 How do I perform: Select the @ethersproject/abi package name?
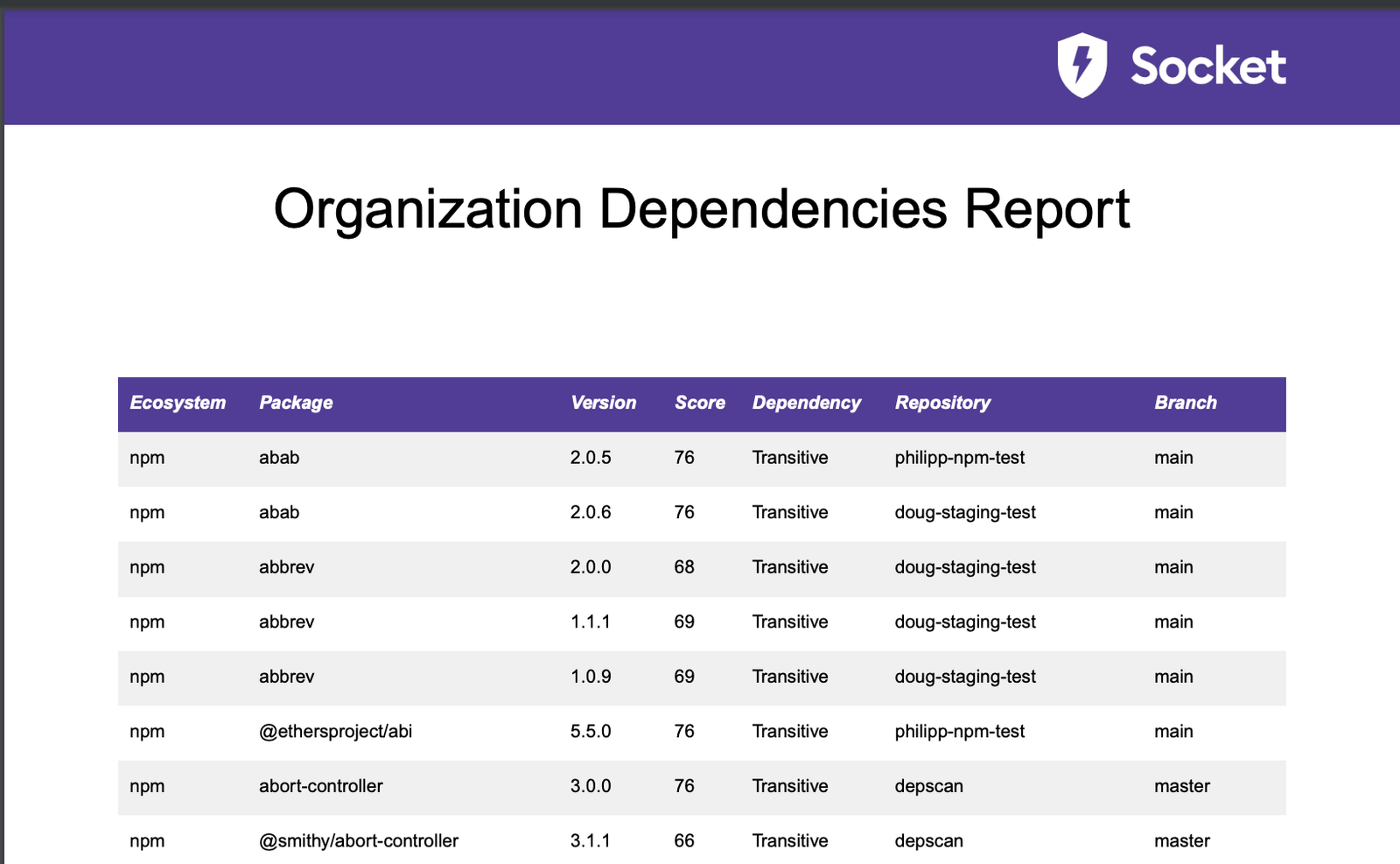coord(335,732)
